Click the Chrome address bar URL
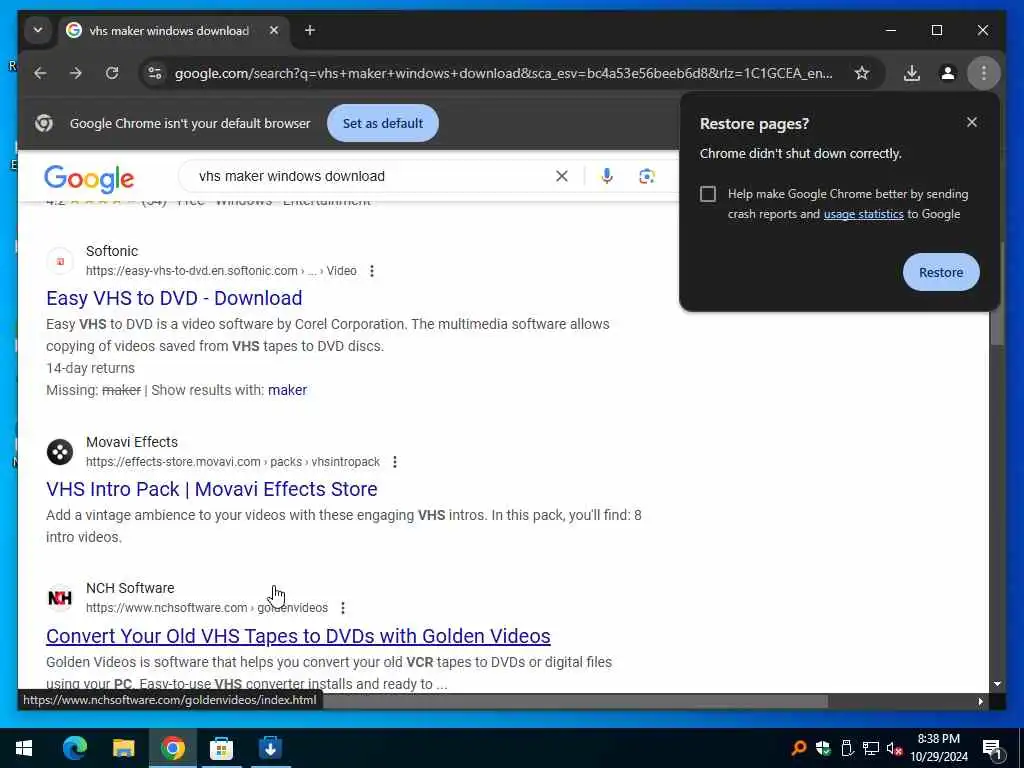Viewport: 1024px width, 768px height. pos(504,73)
